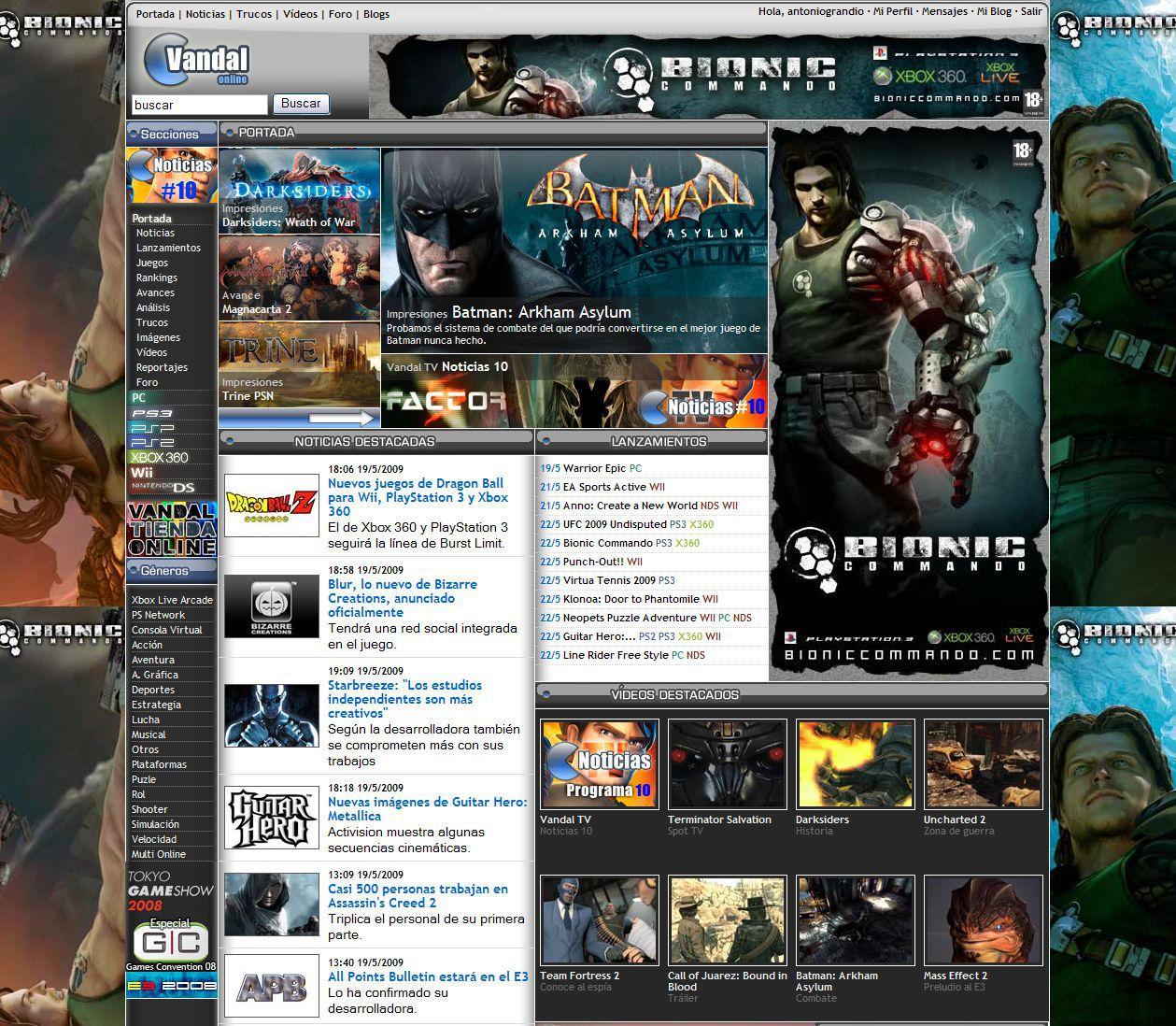Viewport: 1176px width, 1026px height.
Task: Play the Terminator Salvation Spot TV video
Action: point(728,763)
